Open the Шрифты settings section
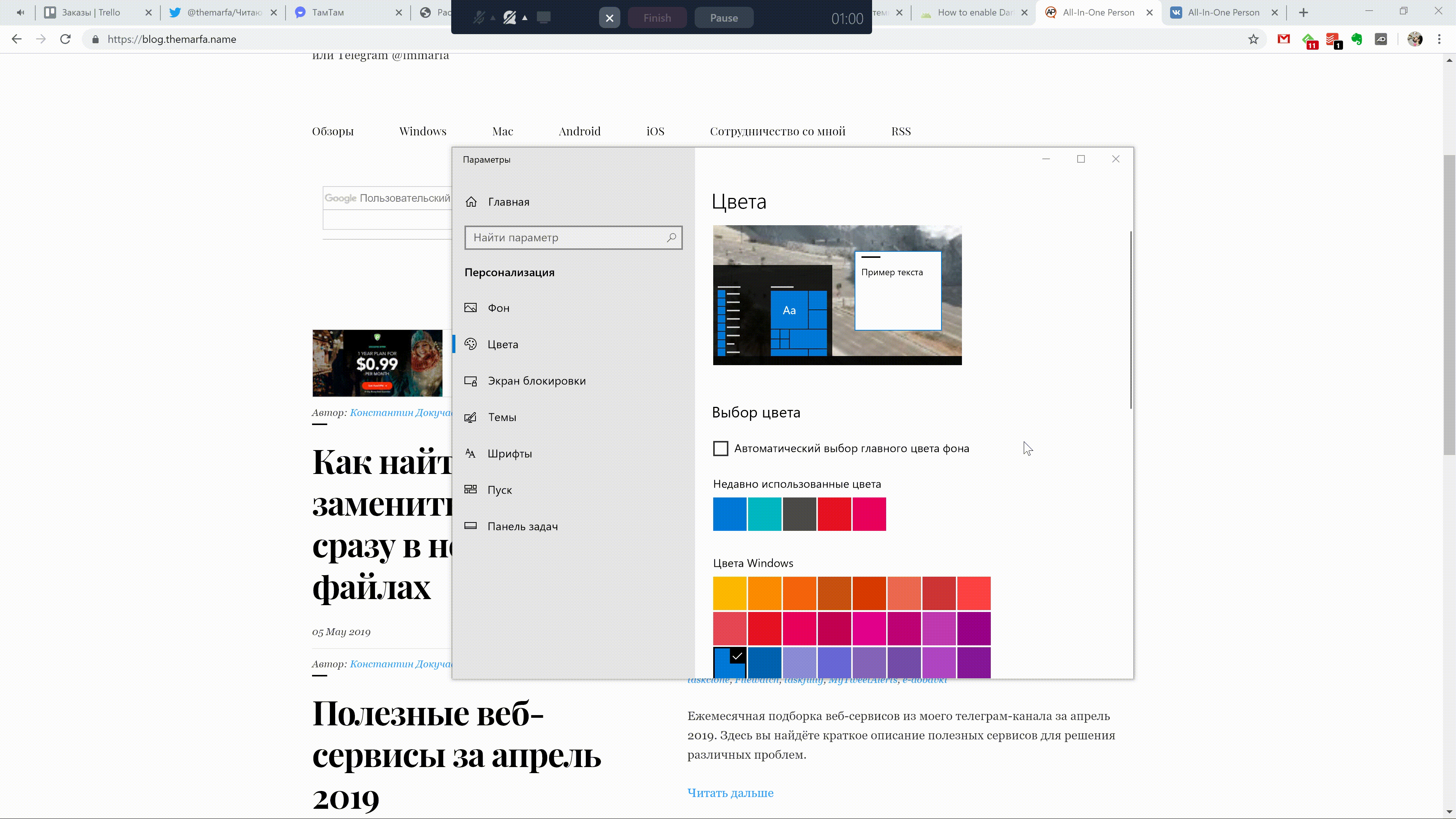Image resolution: width=1456 pixels, height=819 pixels. pyautogui.click(x=509, y=453)
